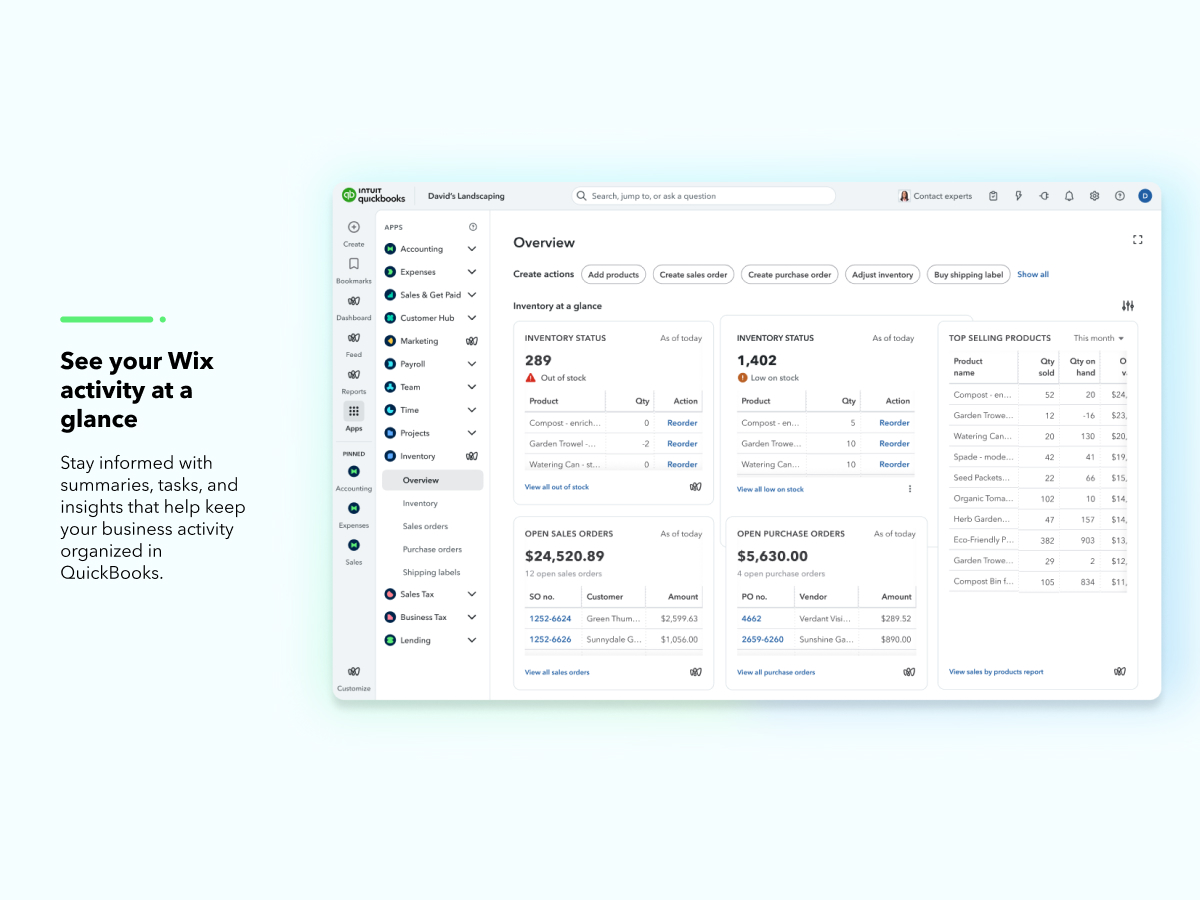Reorder Compost in Out of stock card

[x=682, y=423]
